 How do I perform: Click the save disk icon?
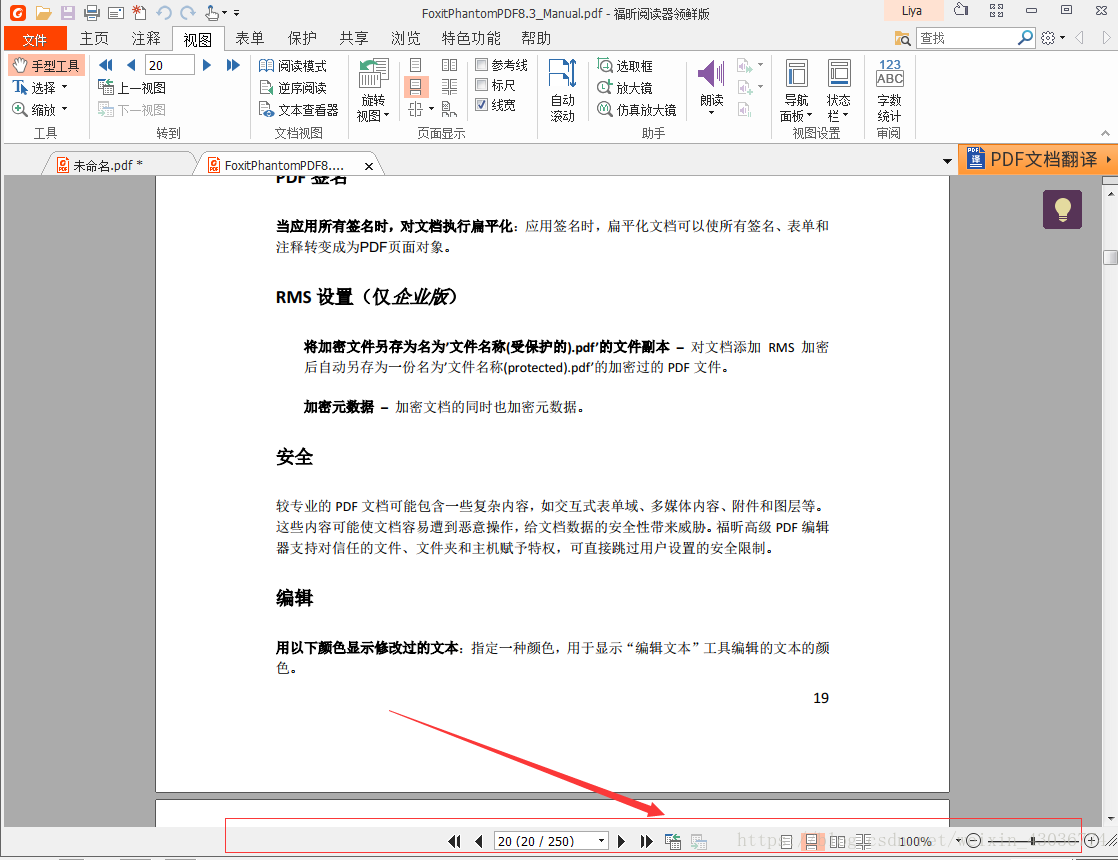tap(68, 13)
